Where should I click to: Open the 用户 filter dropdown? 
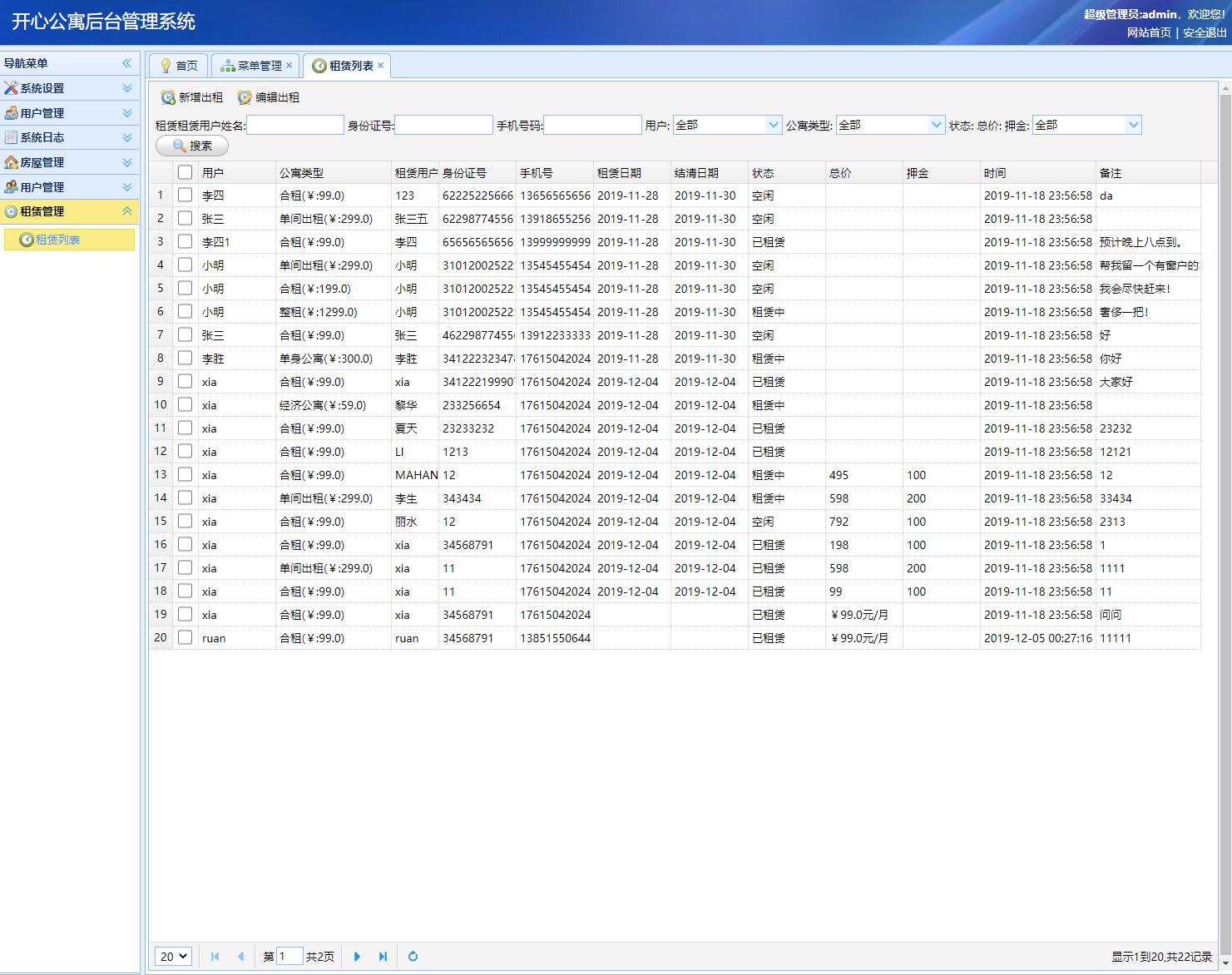[x=773, y=125]
